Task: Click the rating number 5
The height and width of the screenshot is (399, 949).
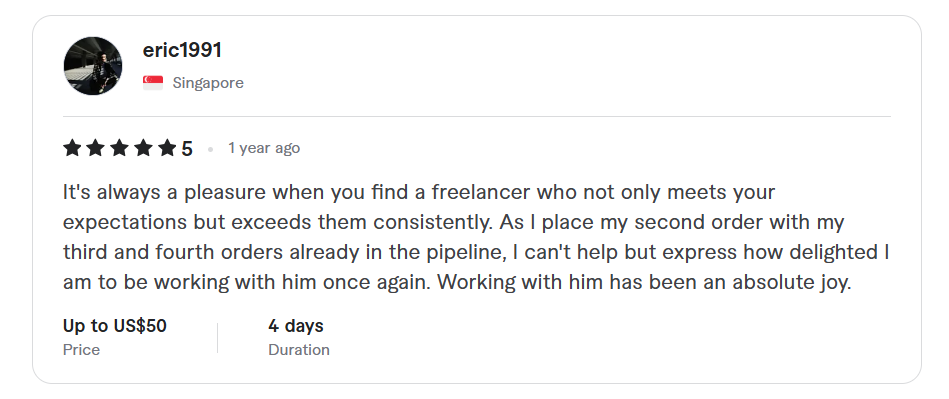Action: tap(187, 148)
